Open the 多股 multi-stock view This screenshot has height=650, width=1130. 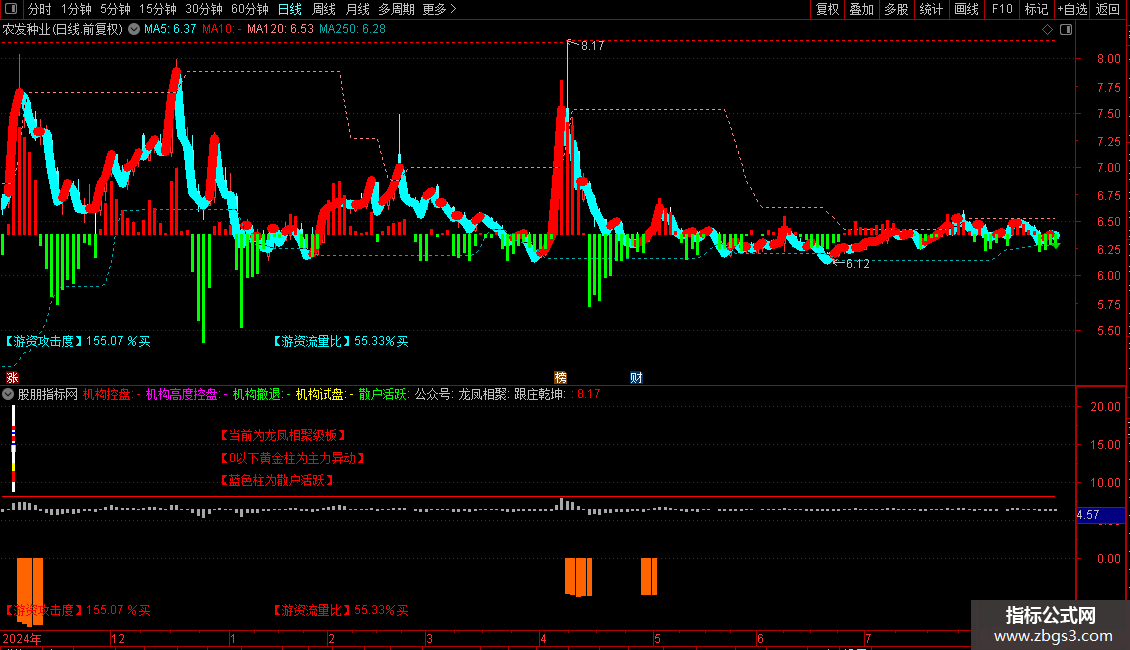click(896, 9)
